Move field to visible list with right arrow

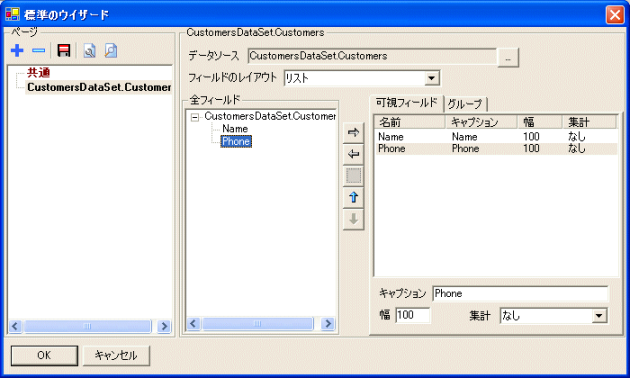point(354,133)
